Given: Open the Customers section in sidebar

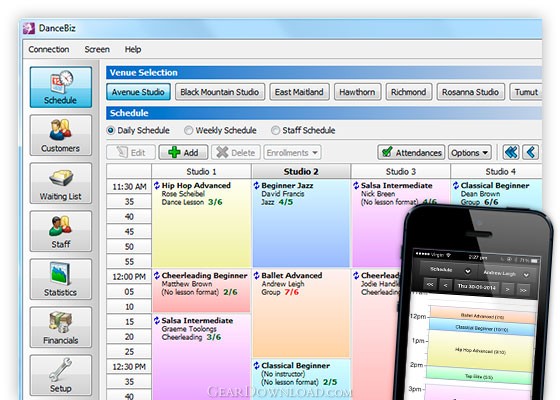Looking at the screenshot, I should [x=61, y=135].
